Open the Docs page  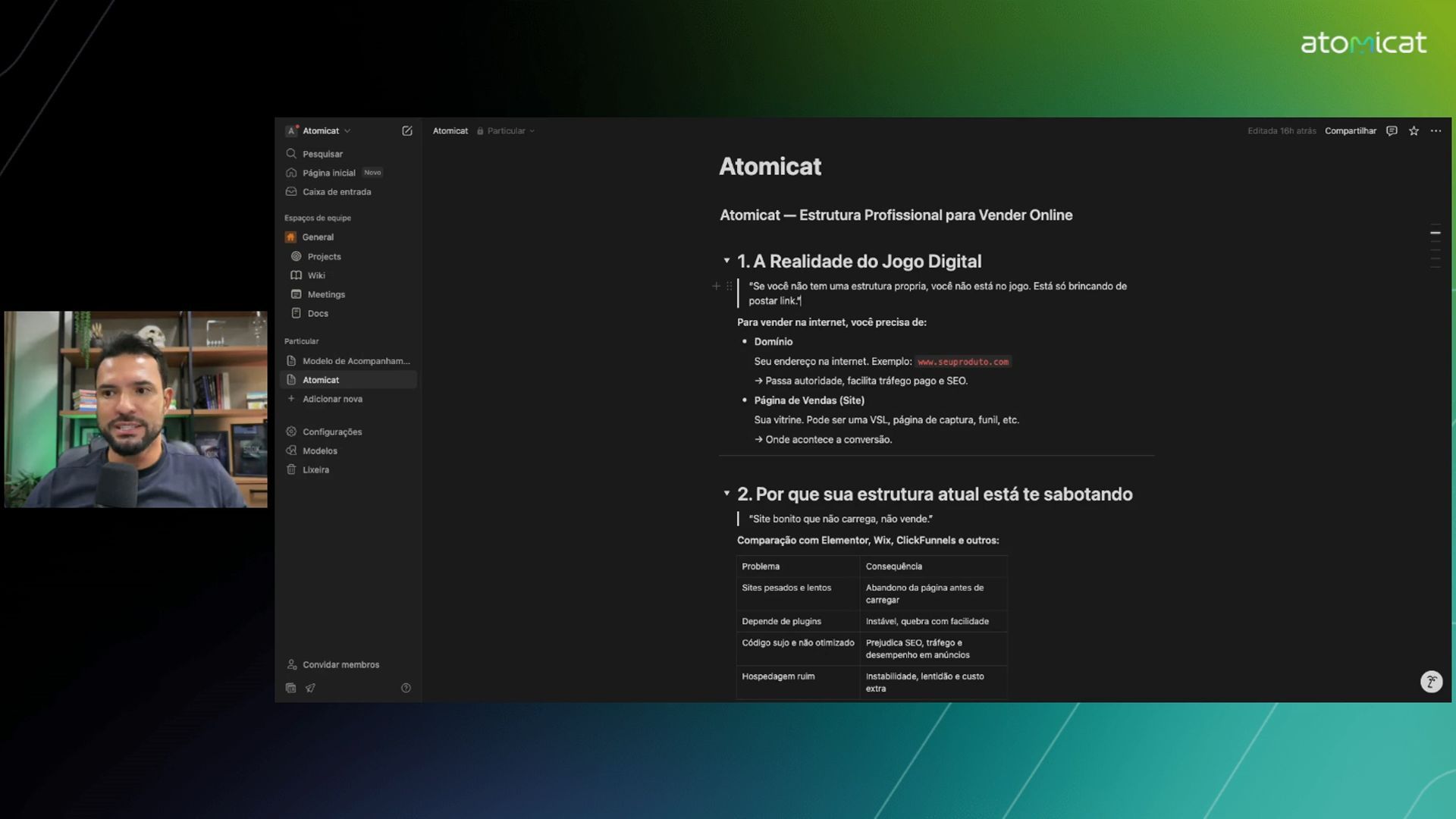tap(349, 313)
